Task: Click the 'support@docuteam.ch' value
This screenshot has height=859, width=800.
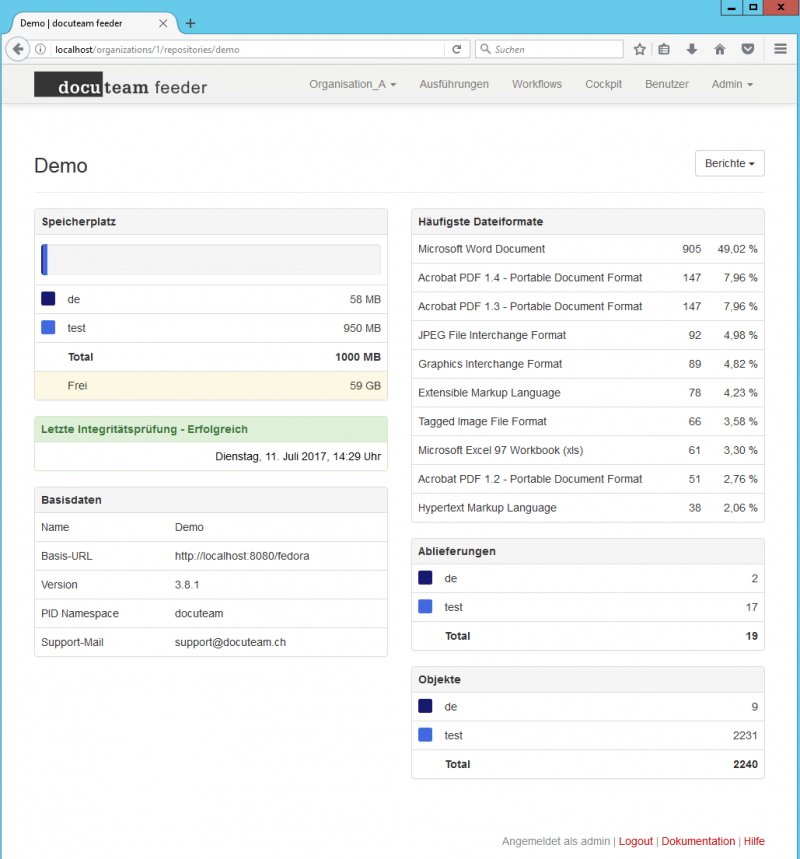Action: 230,642
